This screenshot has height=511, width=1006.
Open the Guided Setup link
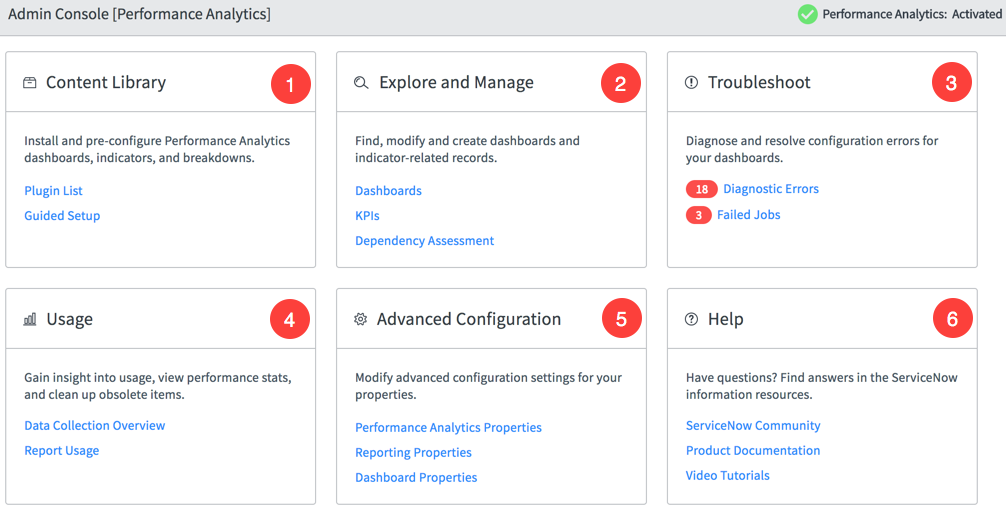pyautogui.click(x=62, y=216)
